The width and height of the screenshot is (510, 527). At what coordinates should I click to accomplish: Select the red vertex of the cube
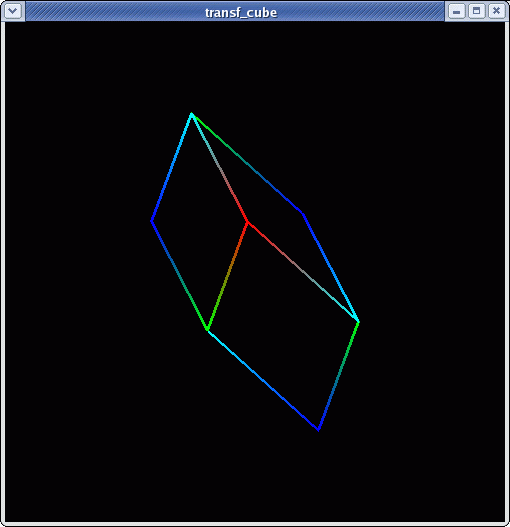[x=248, y=222]
